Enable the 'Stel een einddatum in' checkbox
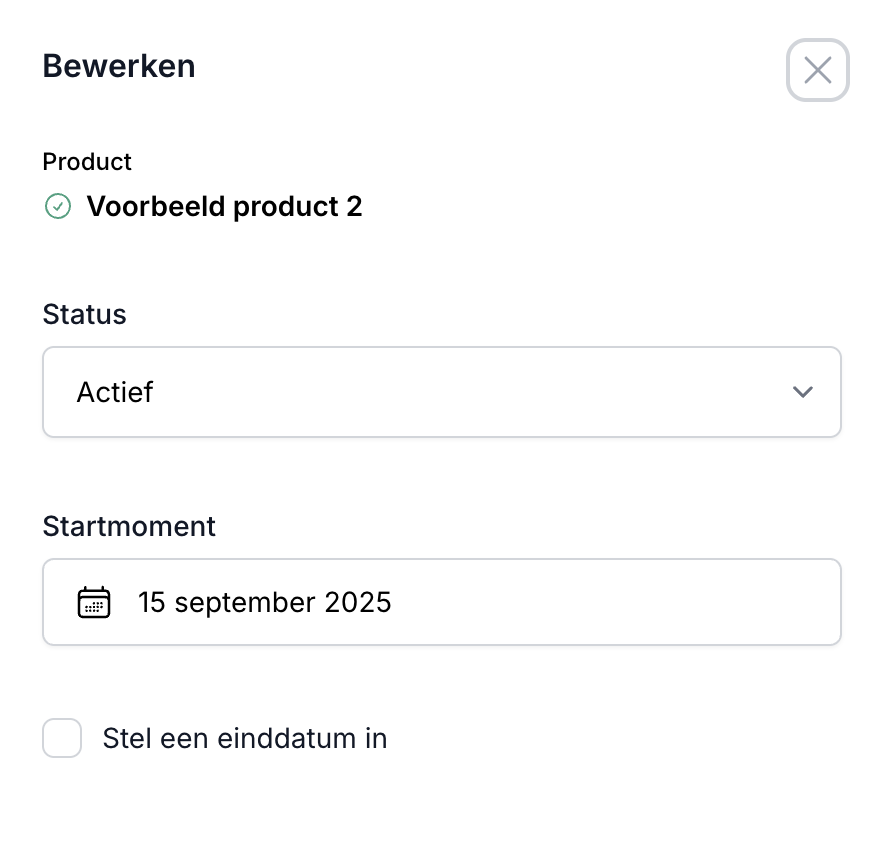The height and width of the screenshot is (868, 874). tap(62, 739)
